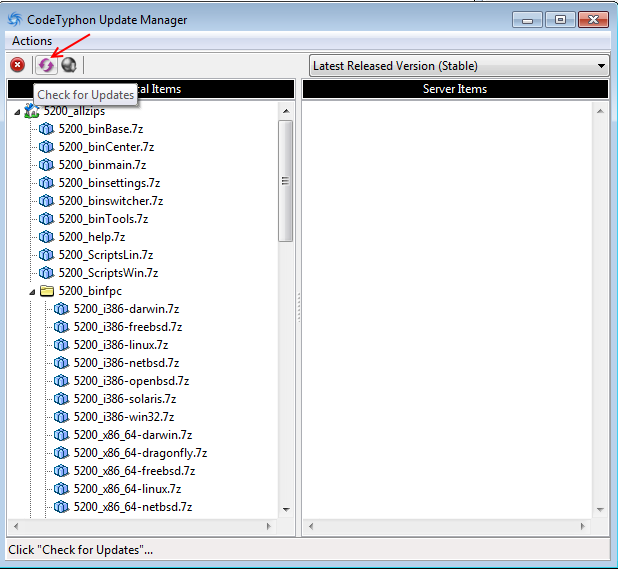Close the CodeTyphon Update Manager window
This screenshot has height=570, width=618.
593,20
